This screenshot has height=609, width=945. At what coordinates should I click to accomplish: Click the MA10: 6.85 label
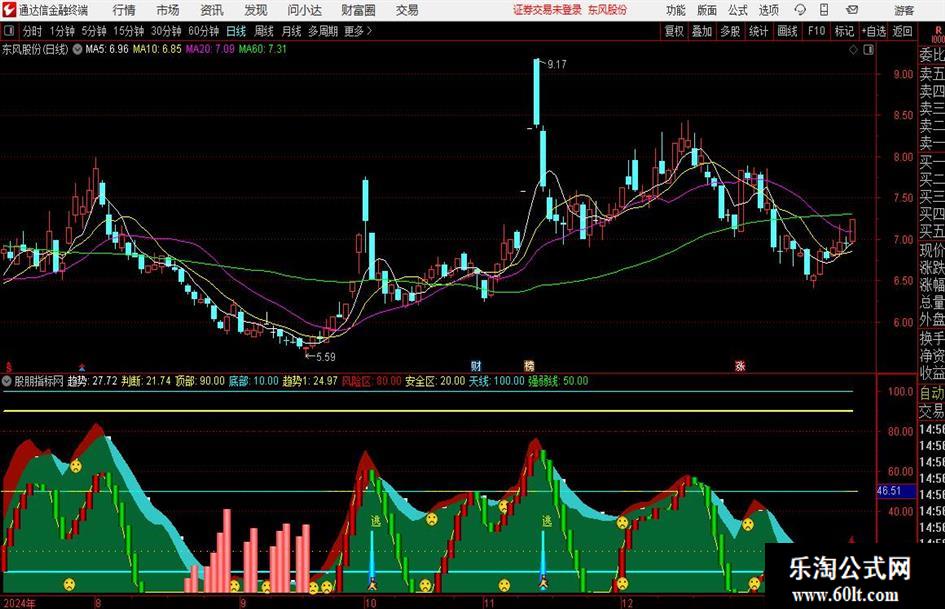pyautogui.click(x=157, y=49)
